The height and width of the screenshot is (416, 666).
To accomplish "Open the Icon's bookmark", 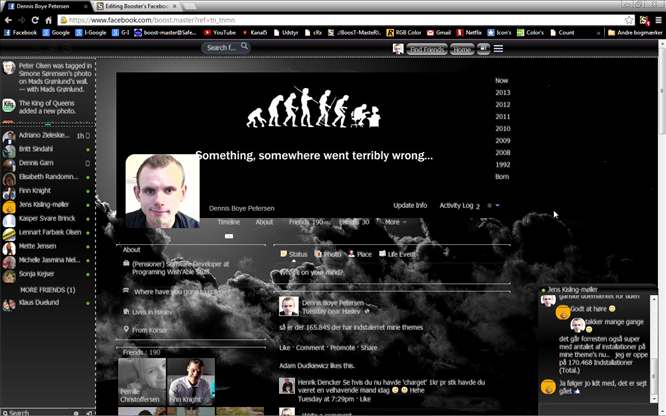I will (x=500, y=32).
